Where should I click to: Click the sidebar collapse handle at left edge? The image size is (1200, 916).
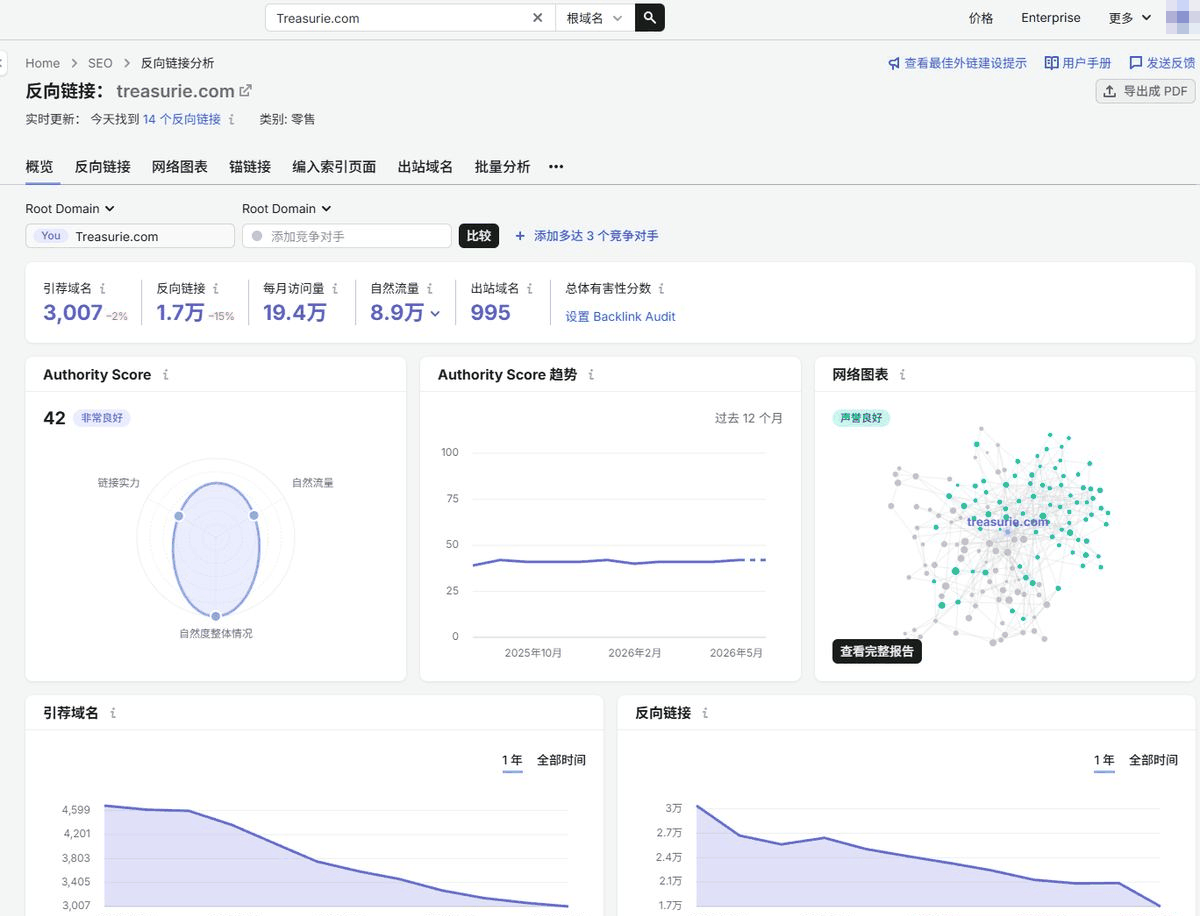click(3, 63)
